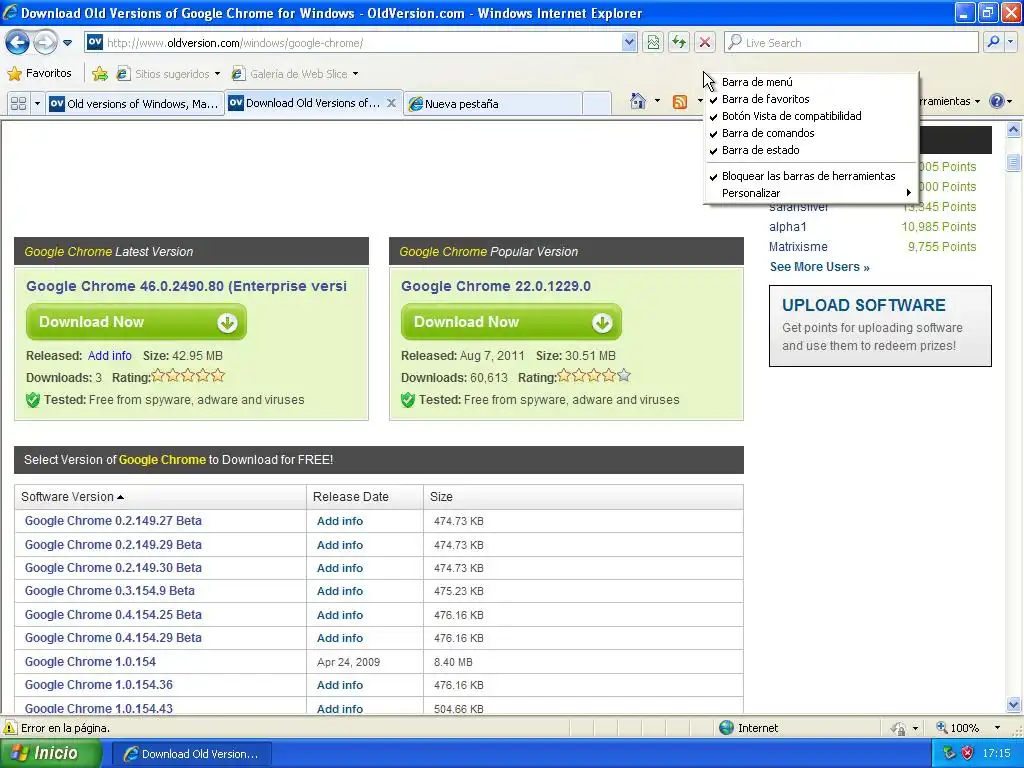Open user Matrixisme profile link

click(798, 247)
